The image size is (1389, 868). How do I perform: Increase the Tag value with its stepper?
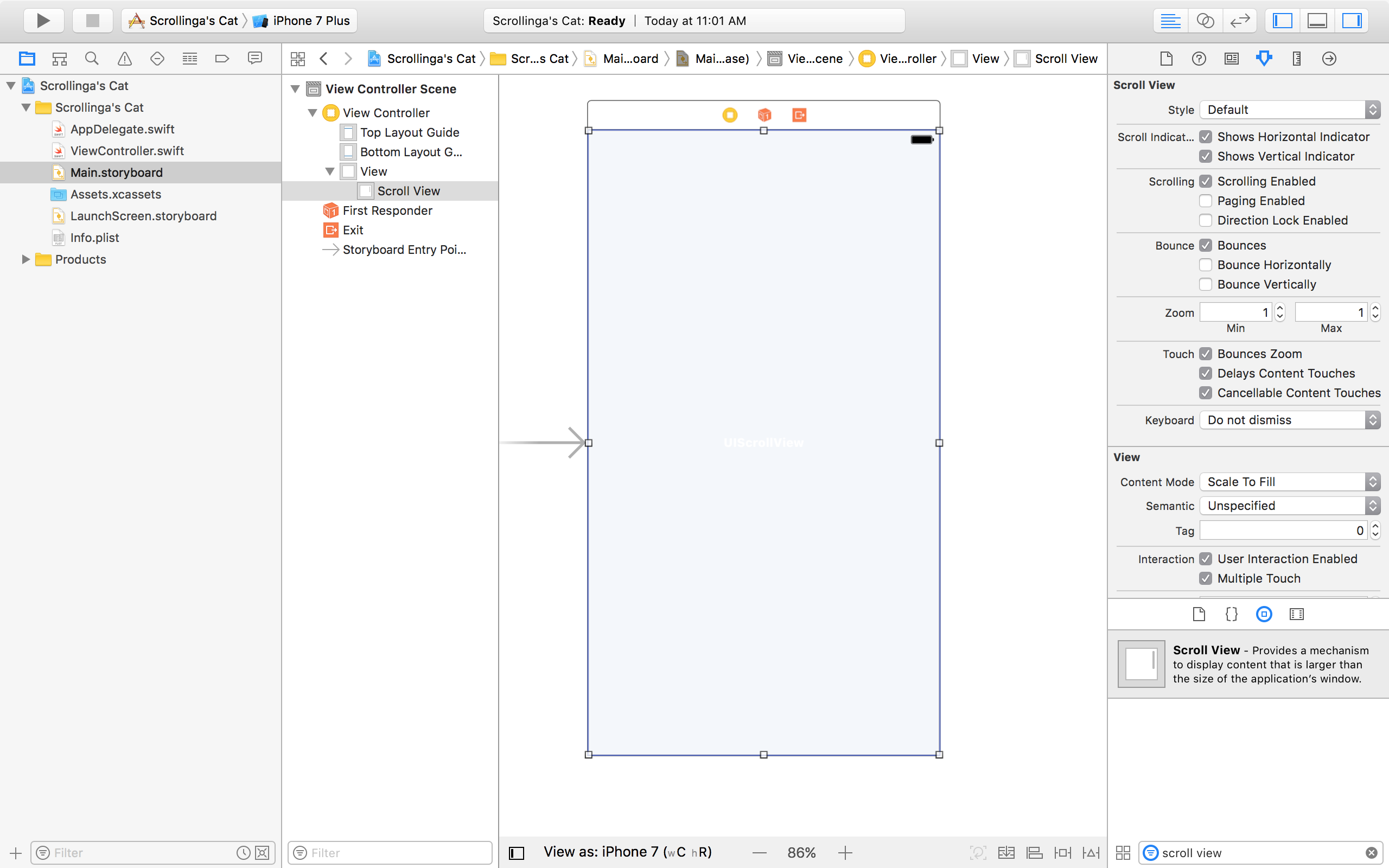pyautogui.click(x=1375, y=526)
